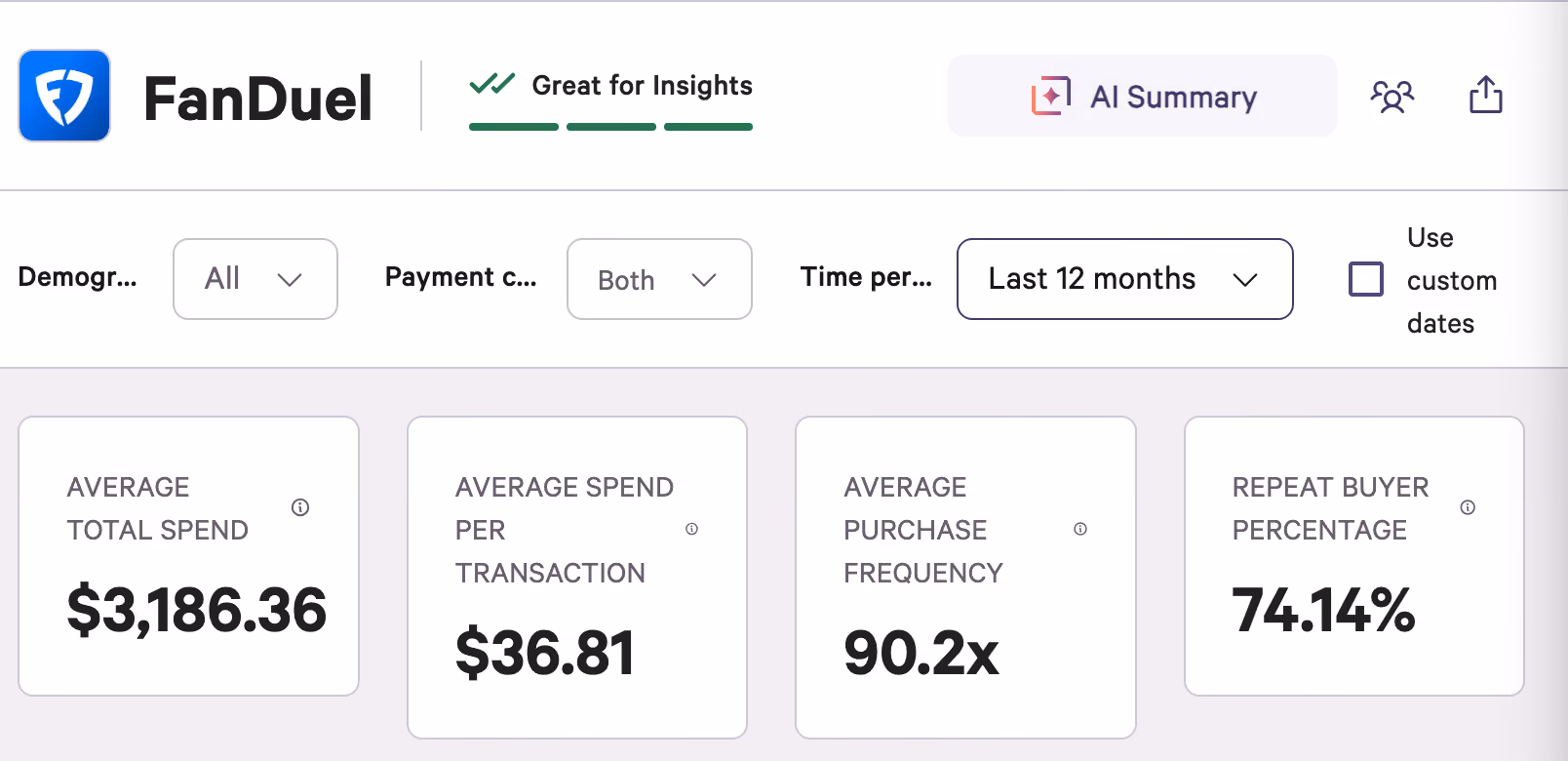Enable the Use custom dates checkbox
1568x761 pixels.
(1365, 279)
